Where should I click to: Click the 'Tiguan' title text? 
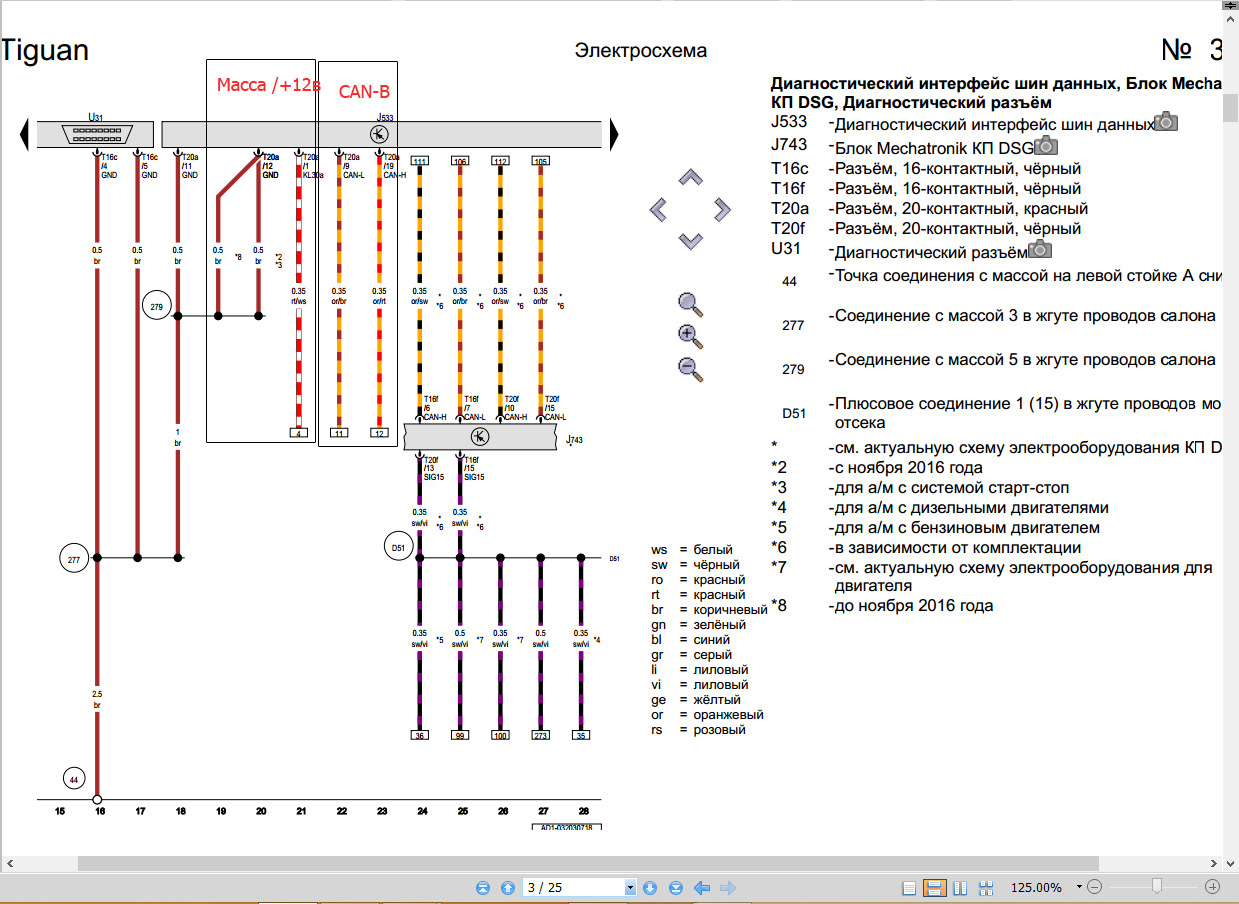click(x=44, y=51)
